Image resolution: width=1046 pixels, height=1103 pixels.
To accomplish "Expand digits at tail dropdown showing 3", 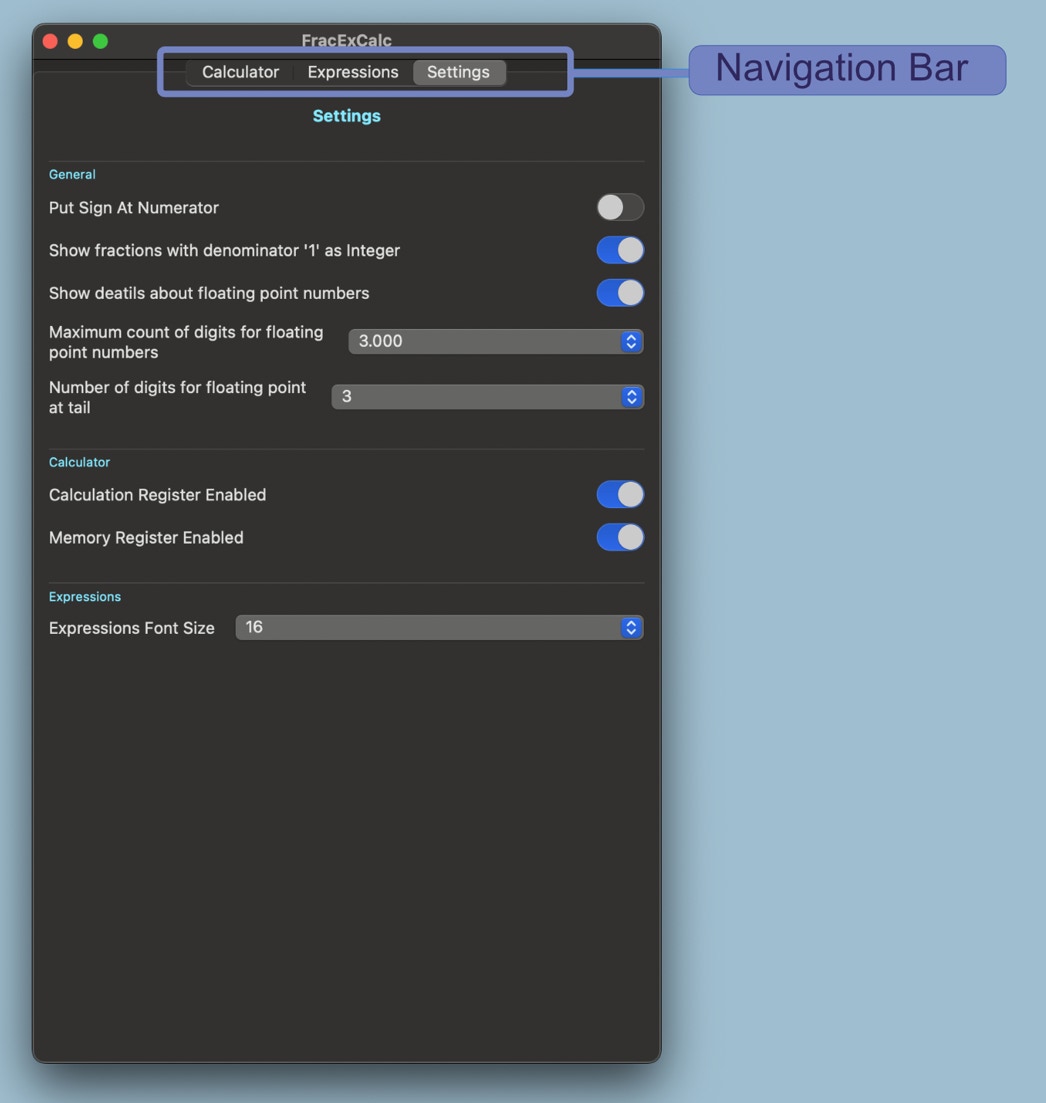I will pos(487,397).
